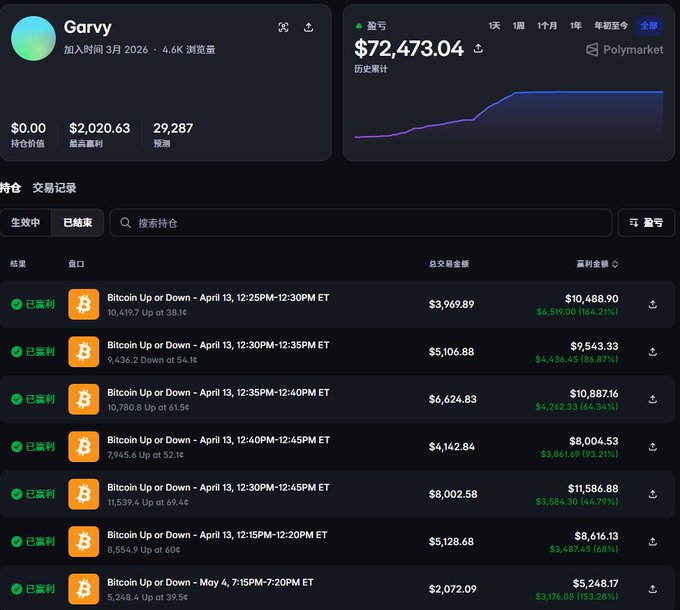This screenshot has height=610, width=680.
Task: Share the 12:15PM-12:20PM market result
Action: (653, 541)
